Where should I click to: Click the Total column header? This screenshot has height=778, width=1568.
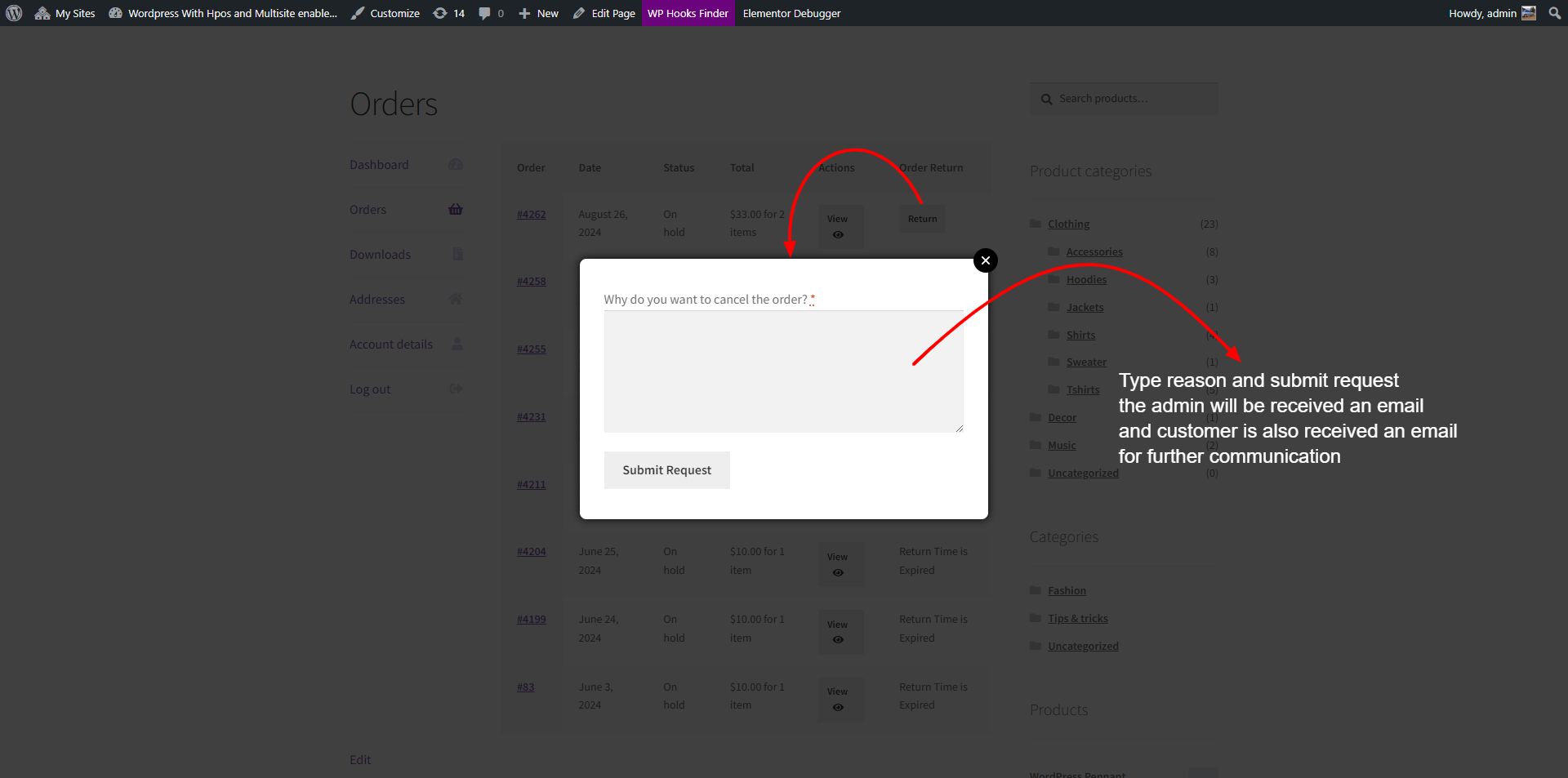pos(742,168)
